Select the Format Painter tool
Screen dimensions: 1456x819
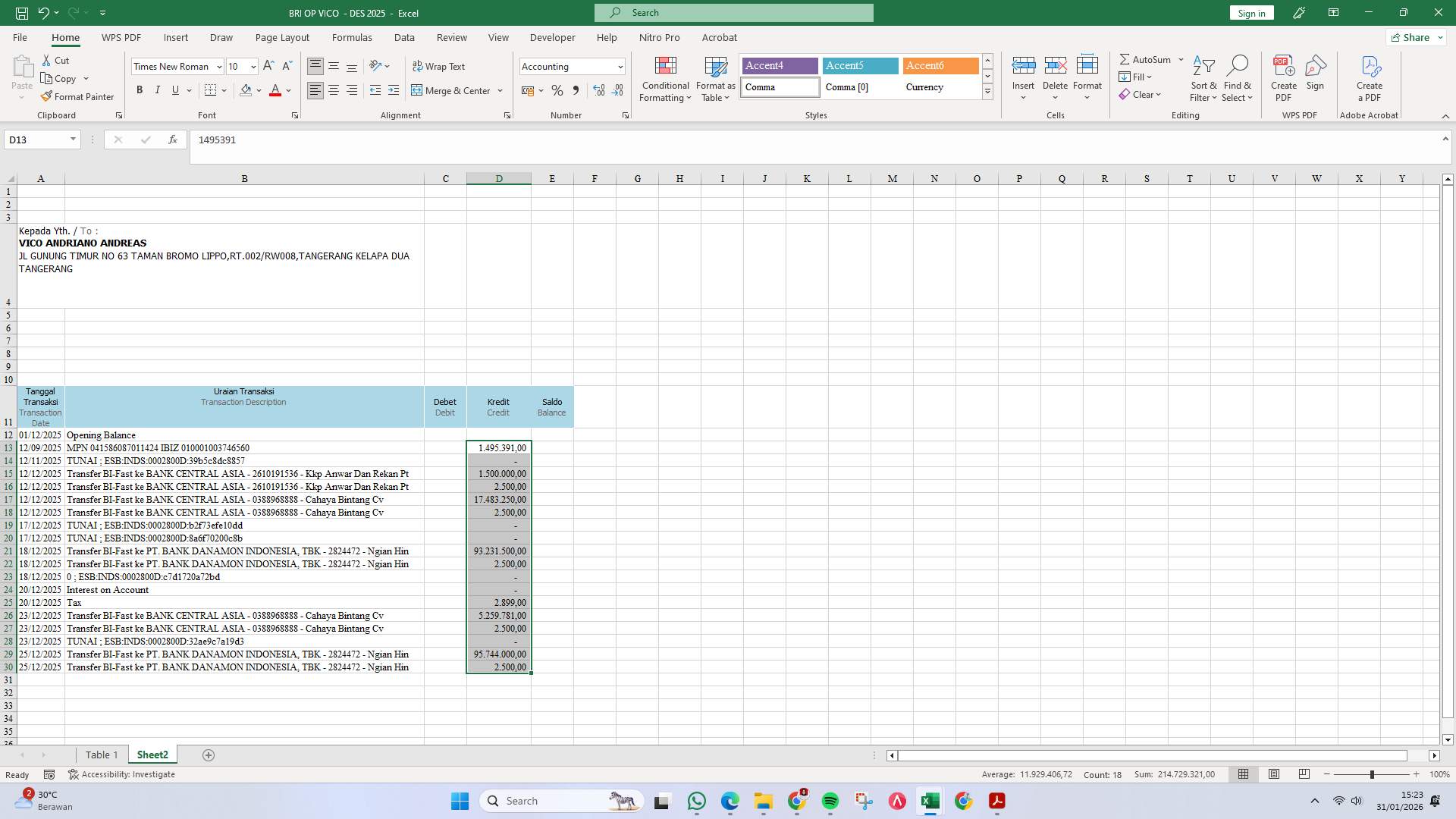[x=77, y=96]
